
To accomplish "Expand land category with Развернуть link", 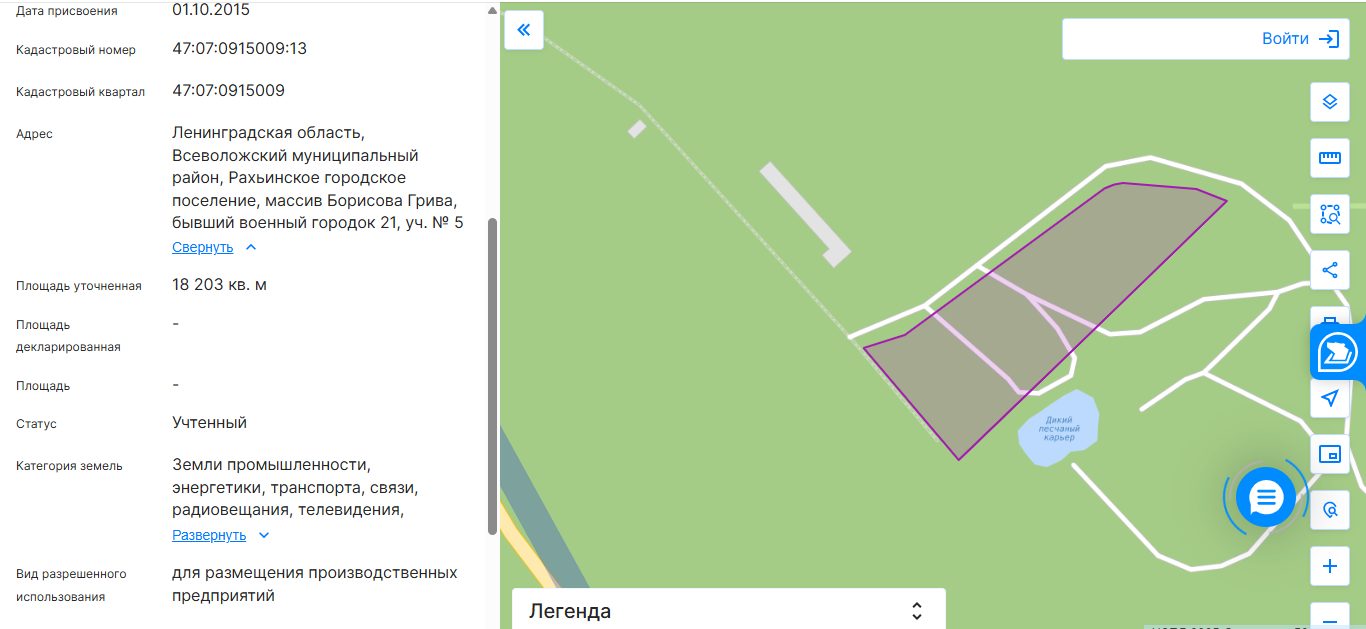I will point(209,535).
